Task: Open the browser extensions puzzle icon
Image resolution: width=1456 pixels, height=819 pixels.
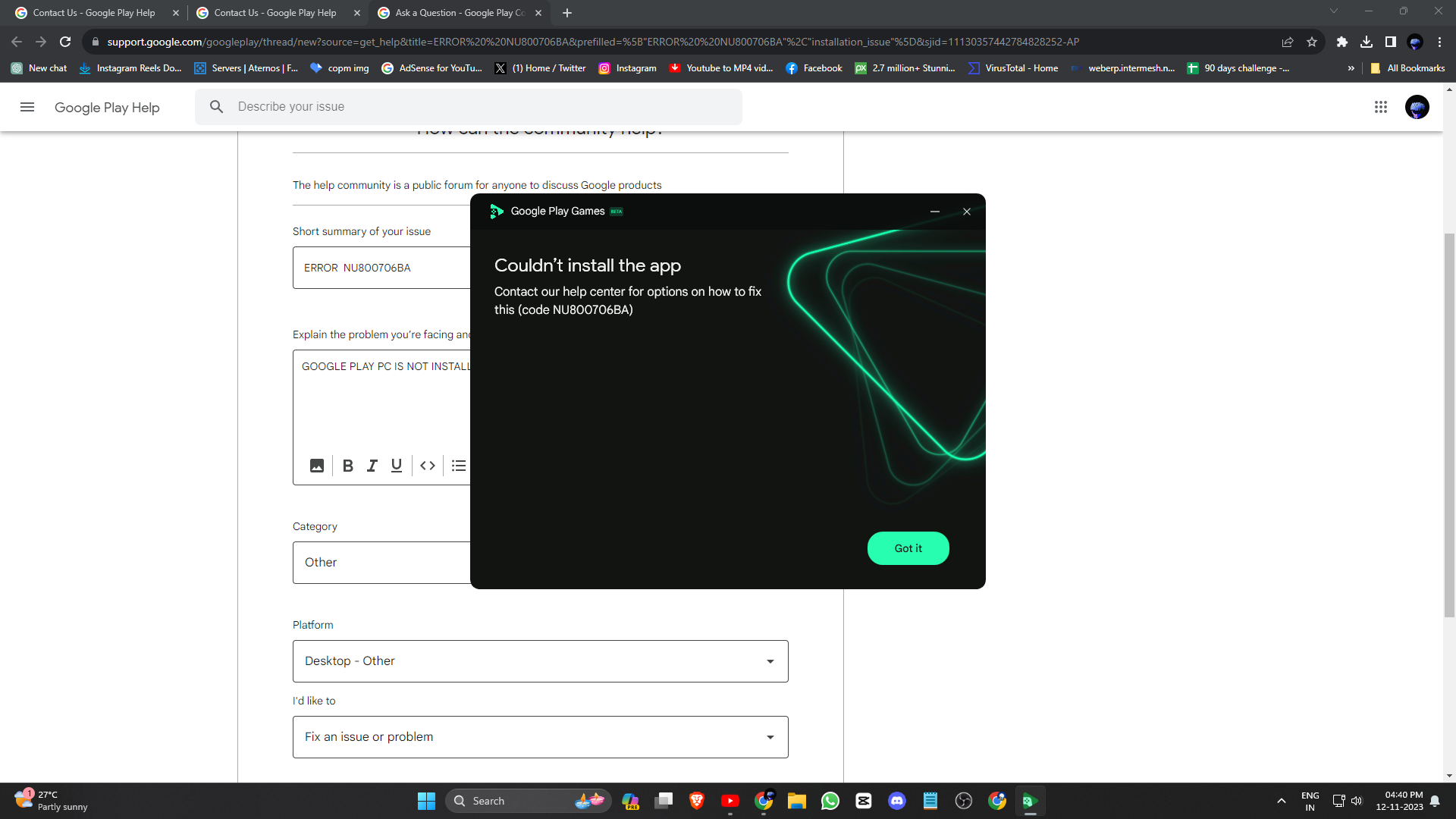Action: click(1342, 42)
